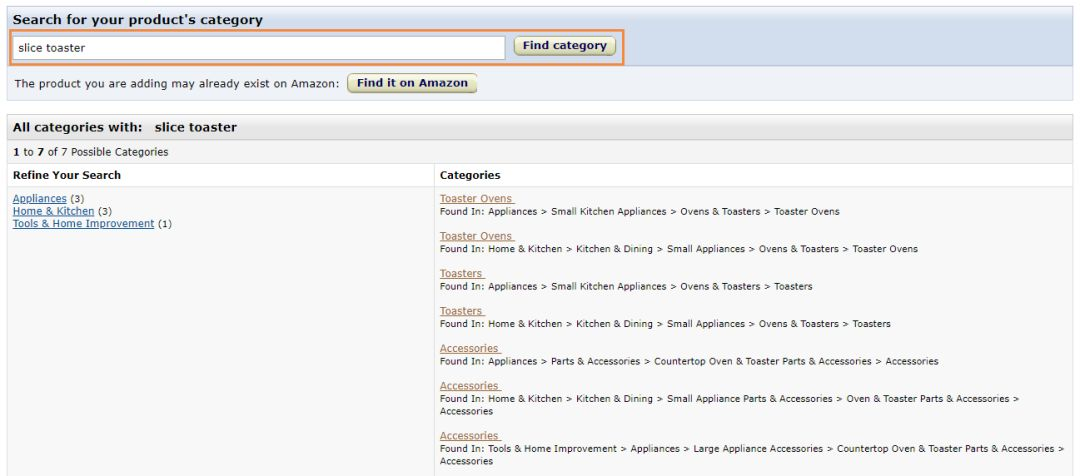Refine search by Tools & Home Improvement
1080x476 pixels.
(x=83, y=224)
